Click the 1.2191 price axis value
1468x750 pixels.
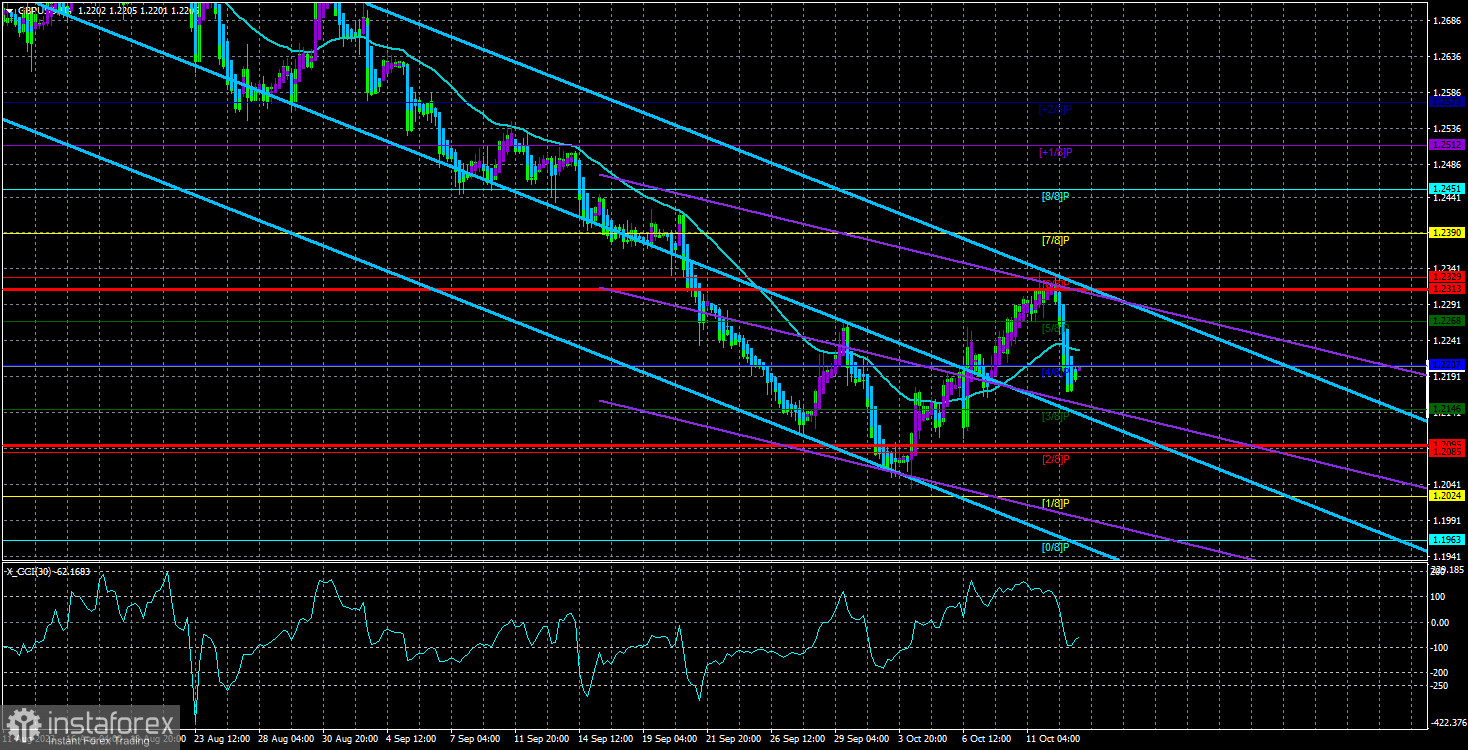[x=1447, y=377]
